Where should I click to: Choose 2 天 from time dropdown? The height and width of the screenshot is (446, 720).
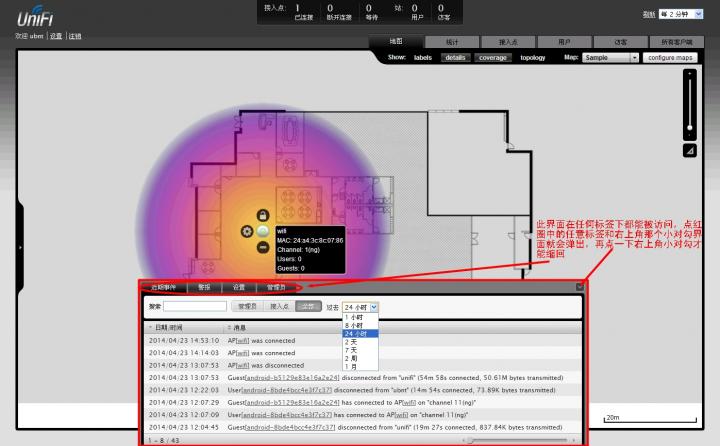[360, 342]
